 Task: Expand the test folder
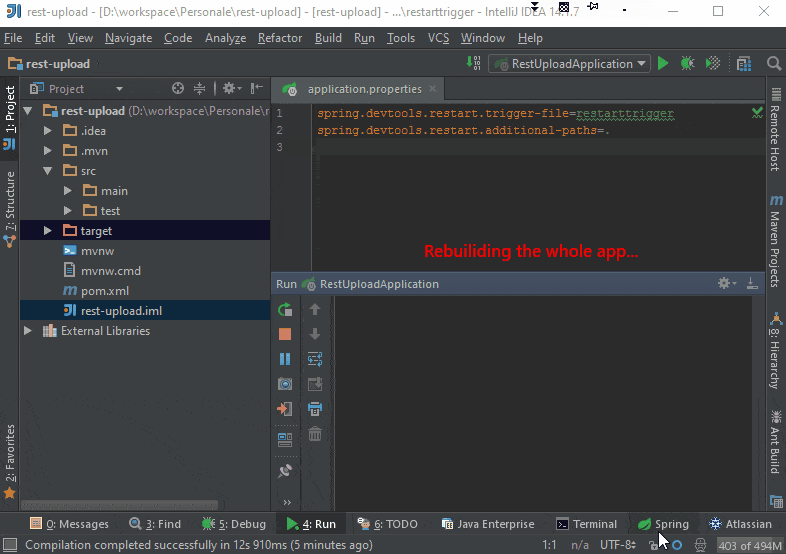pos(68,211)
